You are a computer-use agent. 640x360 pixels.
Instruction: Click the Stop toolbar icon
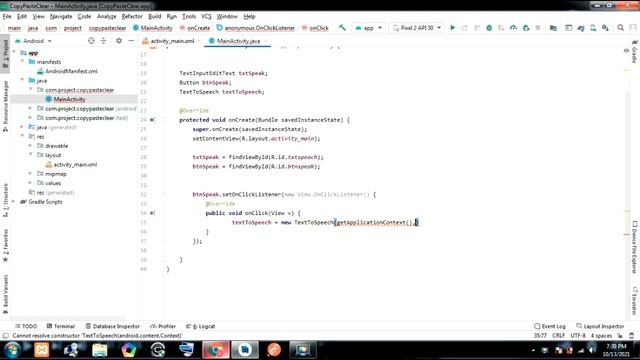[x=538, y=28]
